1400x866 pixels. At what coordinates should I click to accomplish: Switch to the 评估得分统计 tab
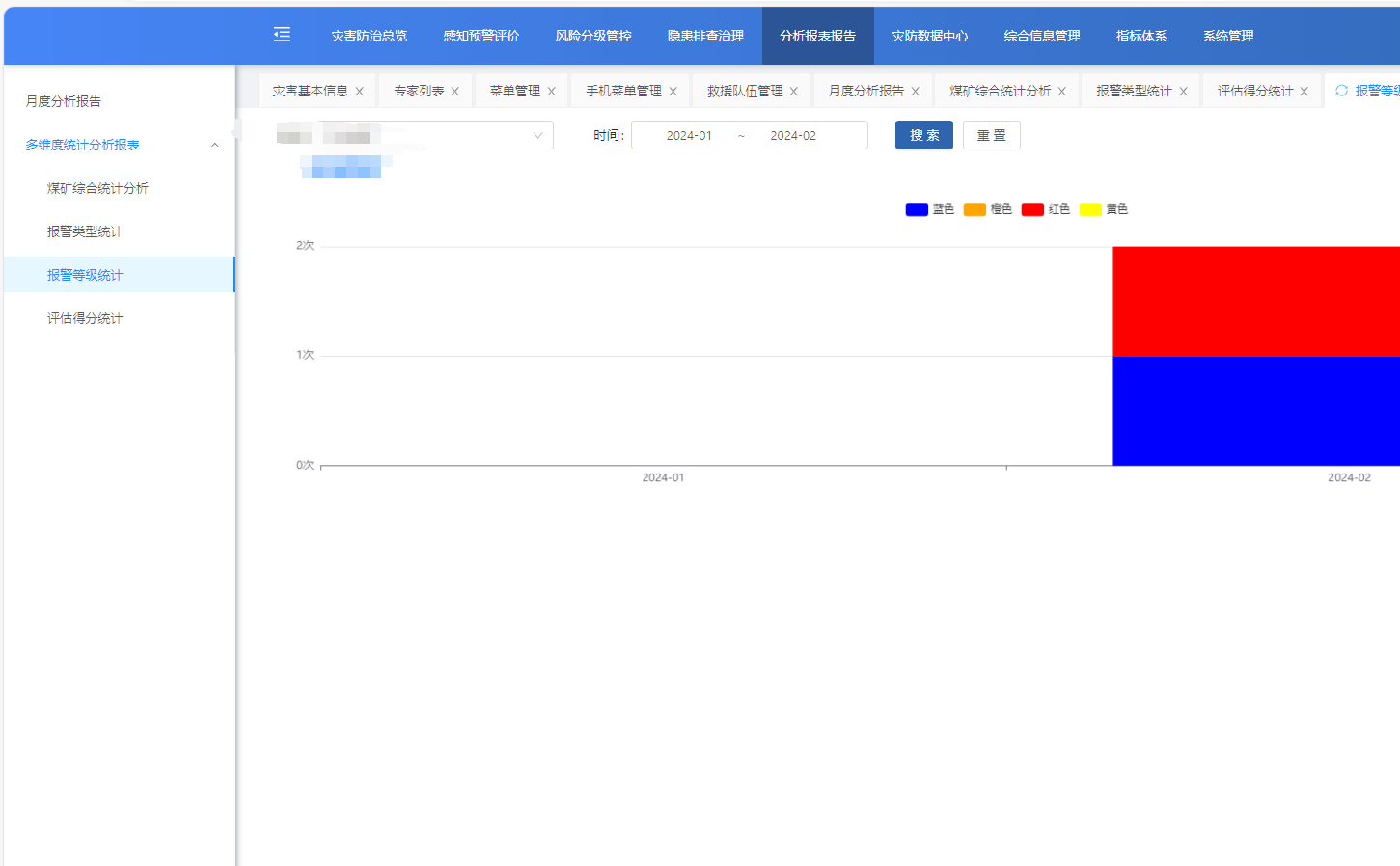tap(1255, 91)
